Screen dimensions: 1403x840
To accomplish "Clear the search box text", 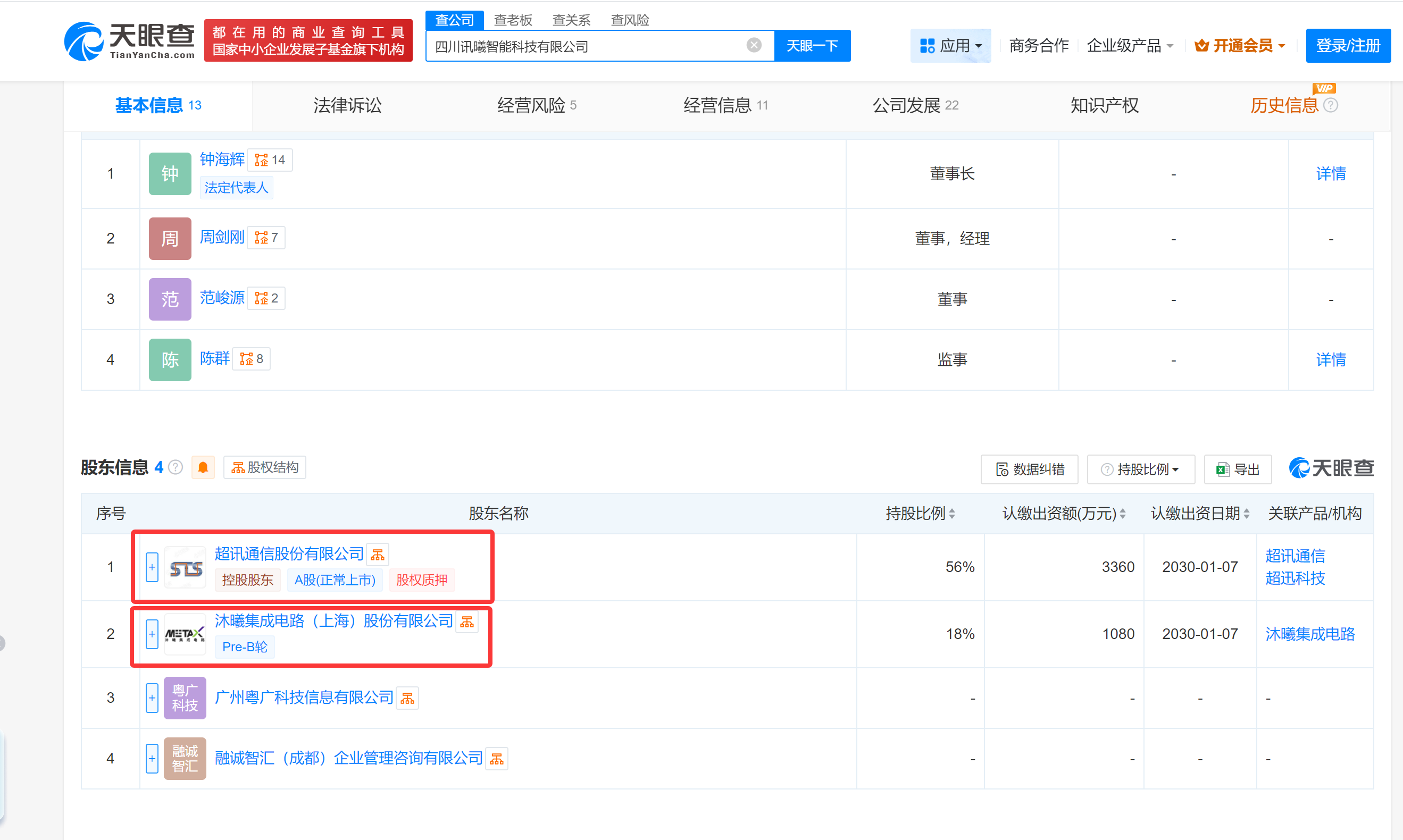I will (x=754, y=45).
